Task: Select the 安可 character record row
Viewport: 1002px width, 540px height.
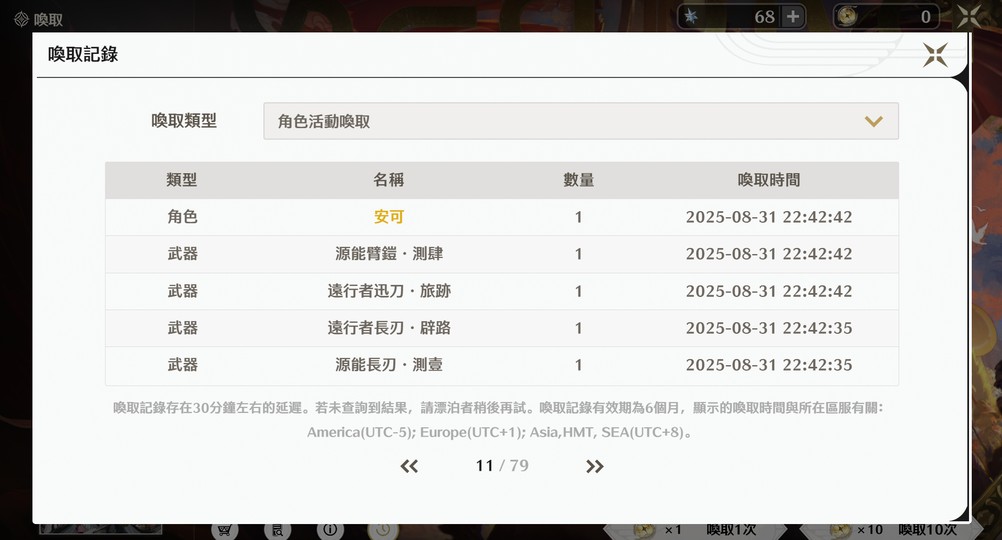Action: click(x=502, y=217)
